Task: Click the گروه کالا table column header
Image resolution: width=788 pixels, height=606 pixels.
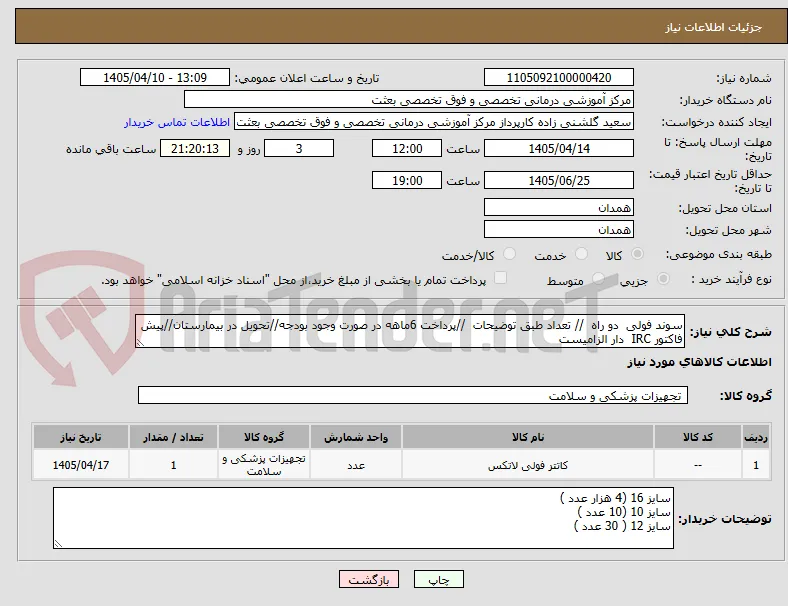Action: [x=264, y=437]
